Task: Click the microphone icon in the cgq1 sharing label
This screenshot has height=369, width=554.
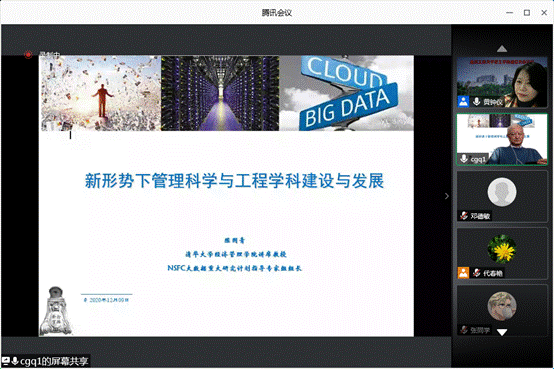Action: pyautogui.click(x=15, y=361)
